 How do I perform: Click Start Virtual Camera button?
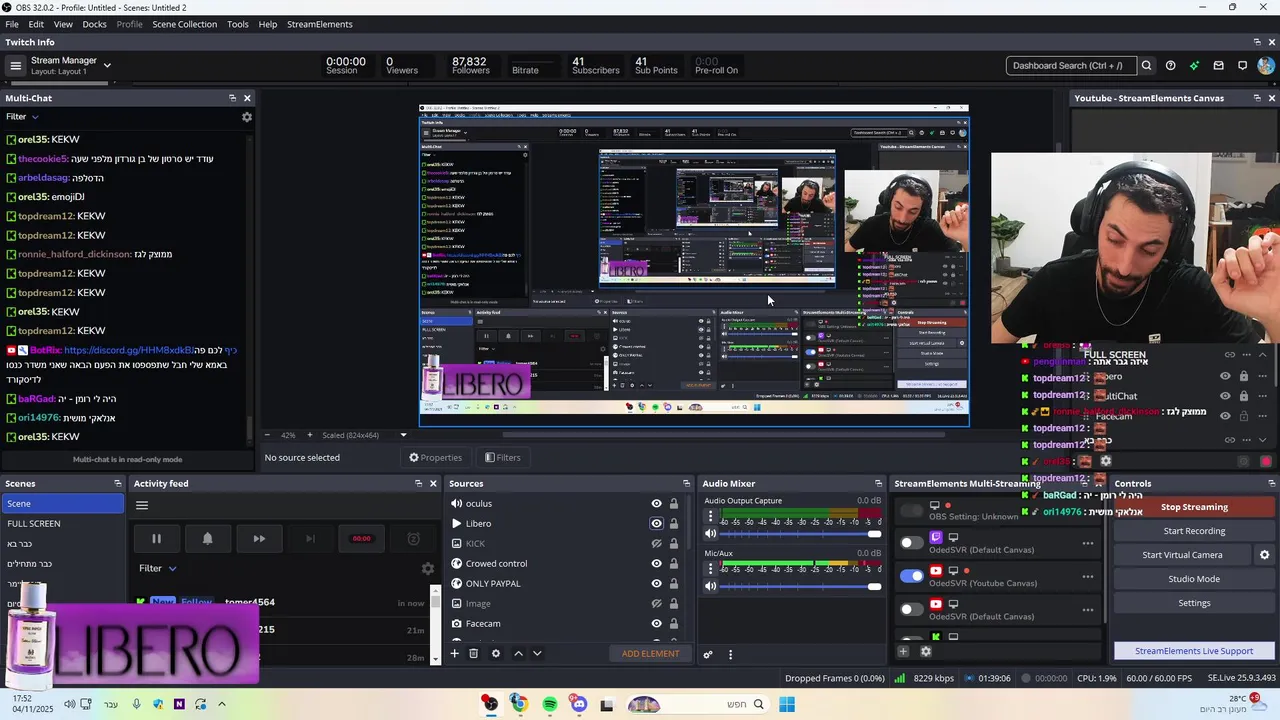(1182, 555)
